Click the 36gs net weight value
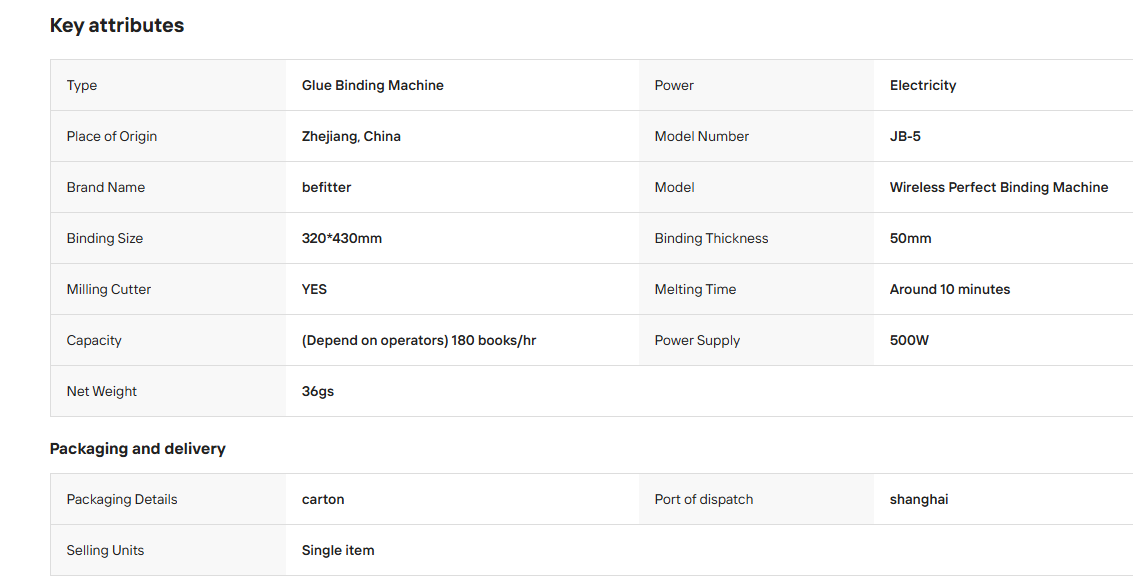The image size is (1133, 584). [x=318, y=392]
